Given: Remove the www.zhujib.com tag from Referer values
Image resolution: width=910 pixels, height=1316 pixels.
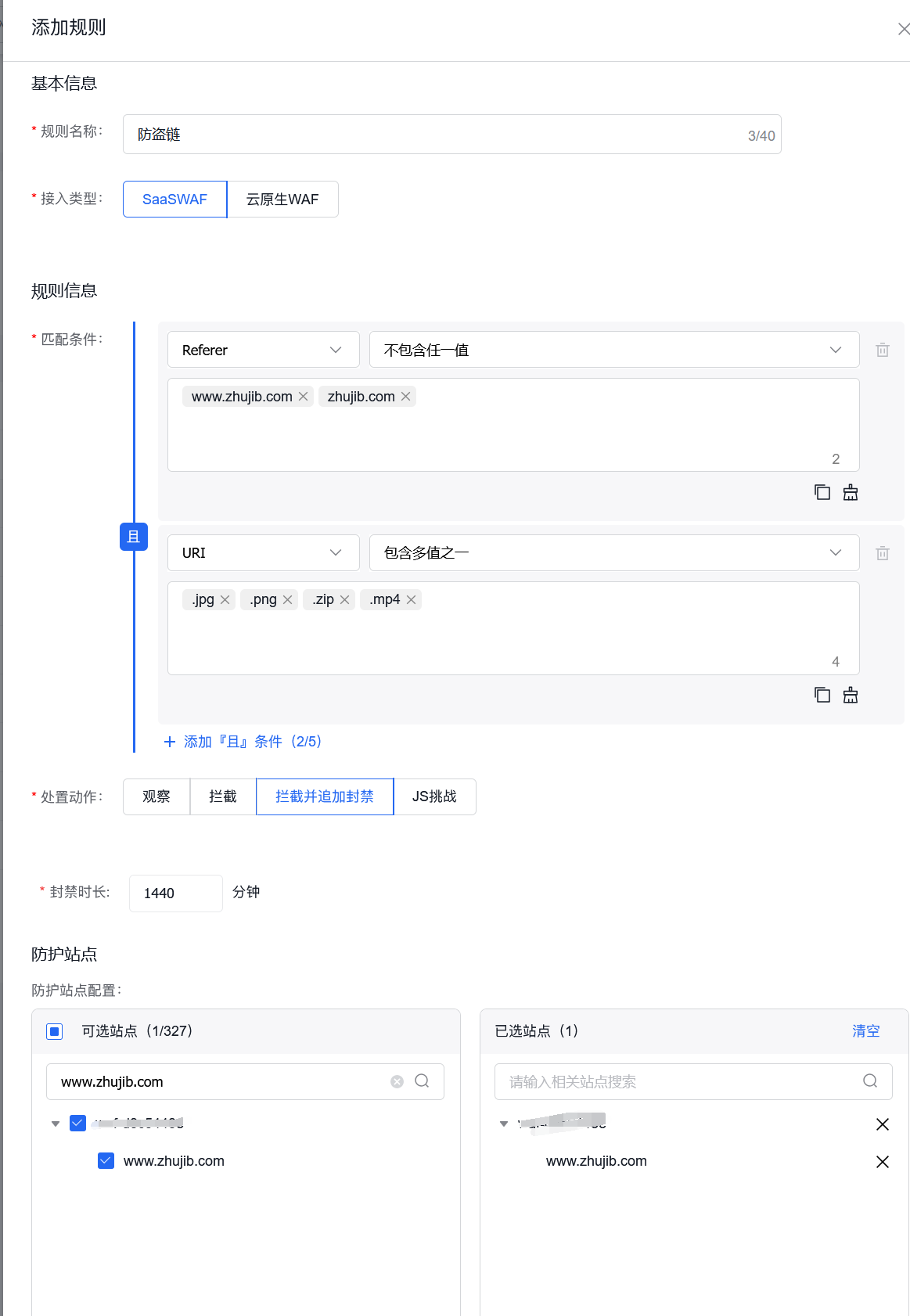Looking at the screenshot, I should click(x=304, y=397).
